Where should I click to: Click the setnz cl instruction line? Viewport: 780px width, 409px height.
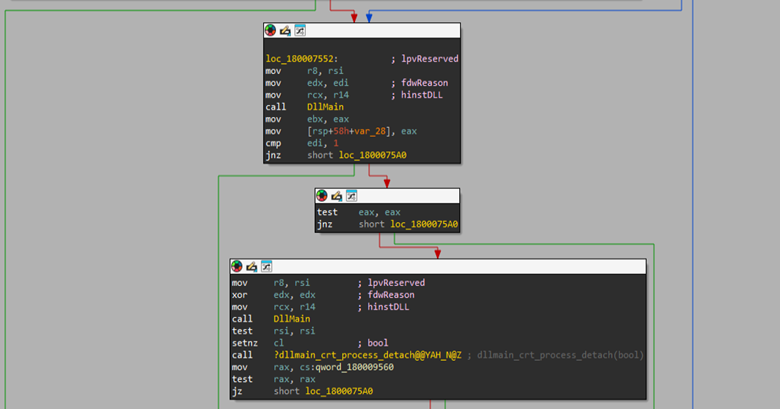click(x=260, y=343)
